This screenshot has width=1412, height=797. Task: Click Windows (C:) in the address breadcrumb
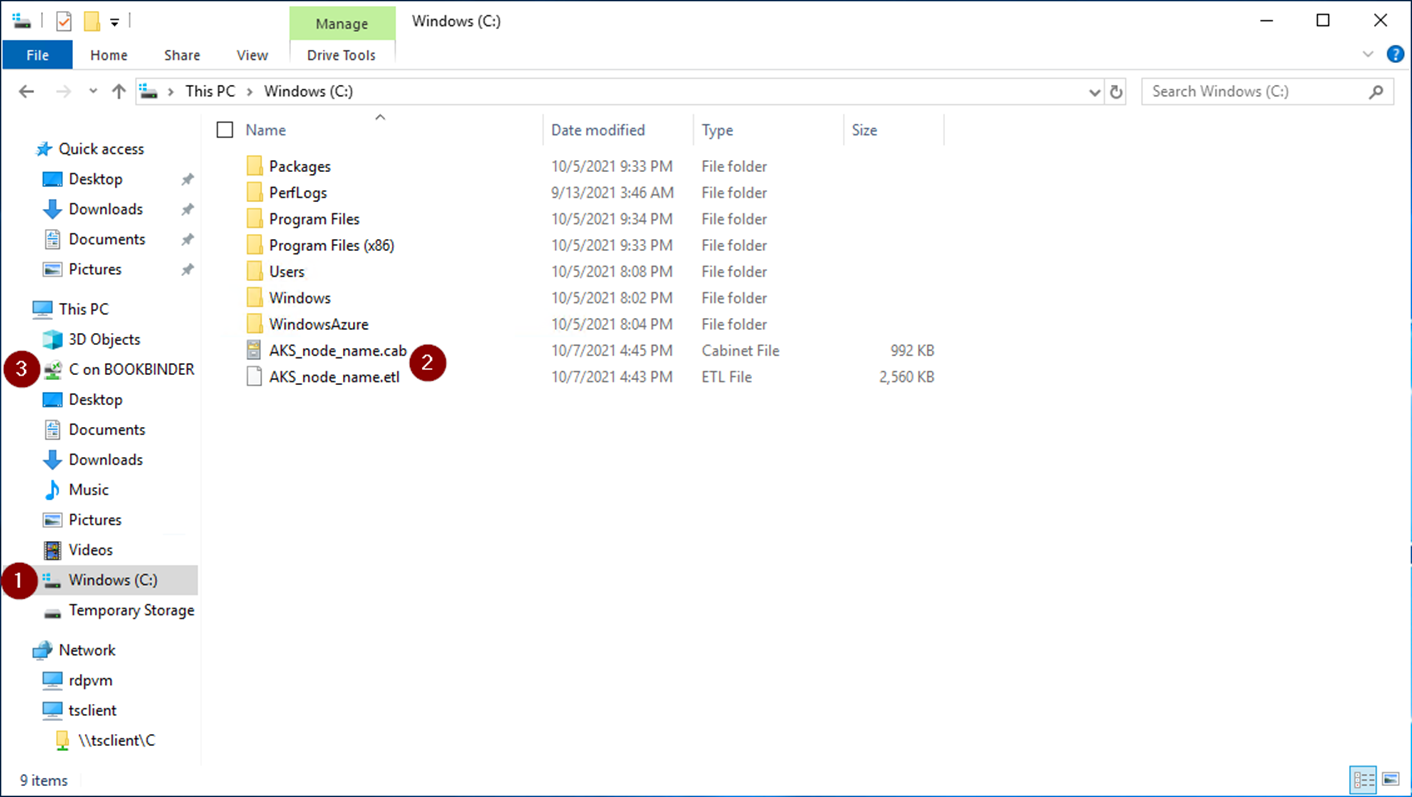pos(308,91)
